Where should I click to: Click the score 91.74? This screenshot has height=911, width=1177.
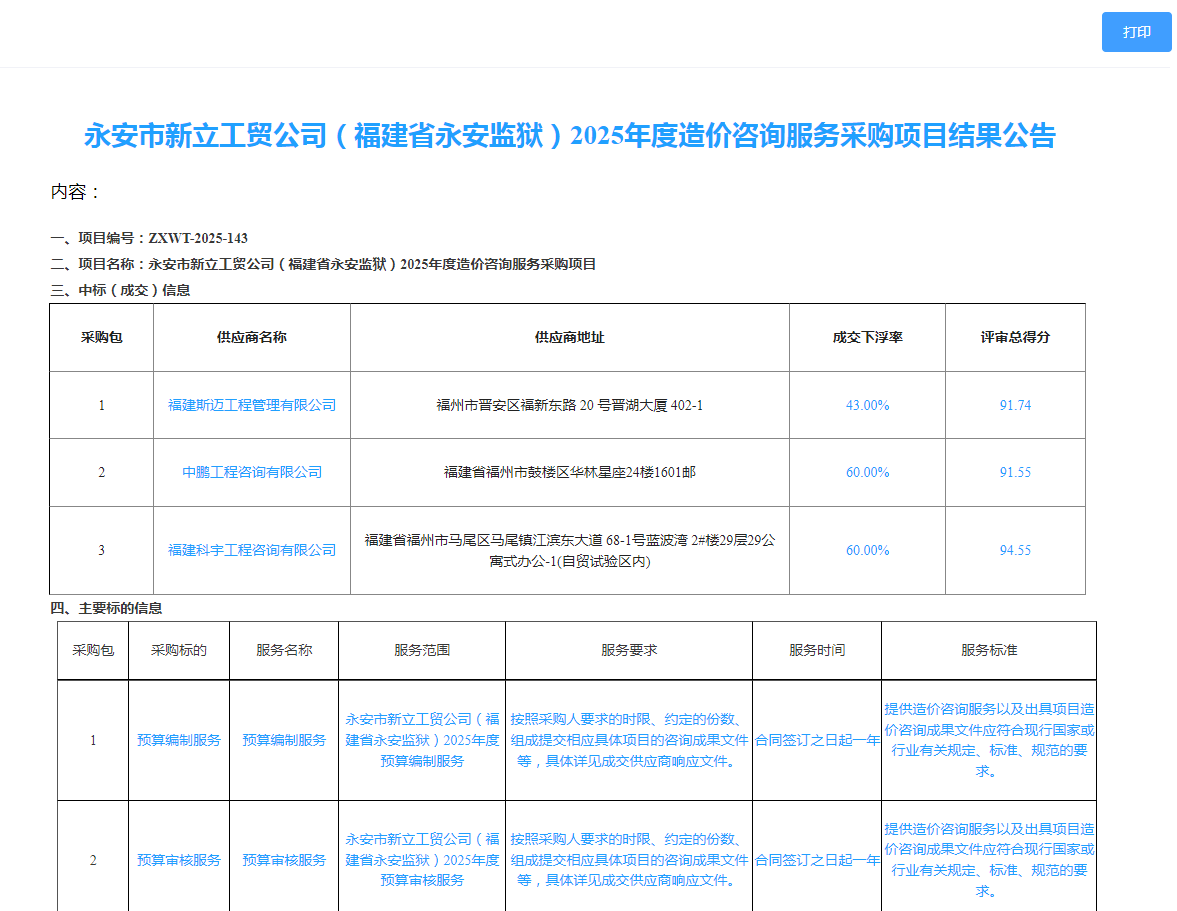pyautogui.click(x=1016, y=405)
